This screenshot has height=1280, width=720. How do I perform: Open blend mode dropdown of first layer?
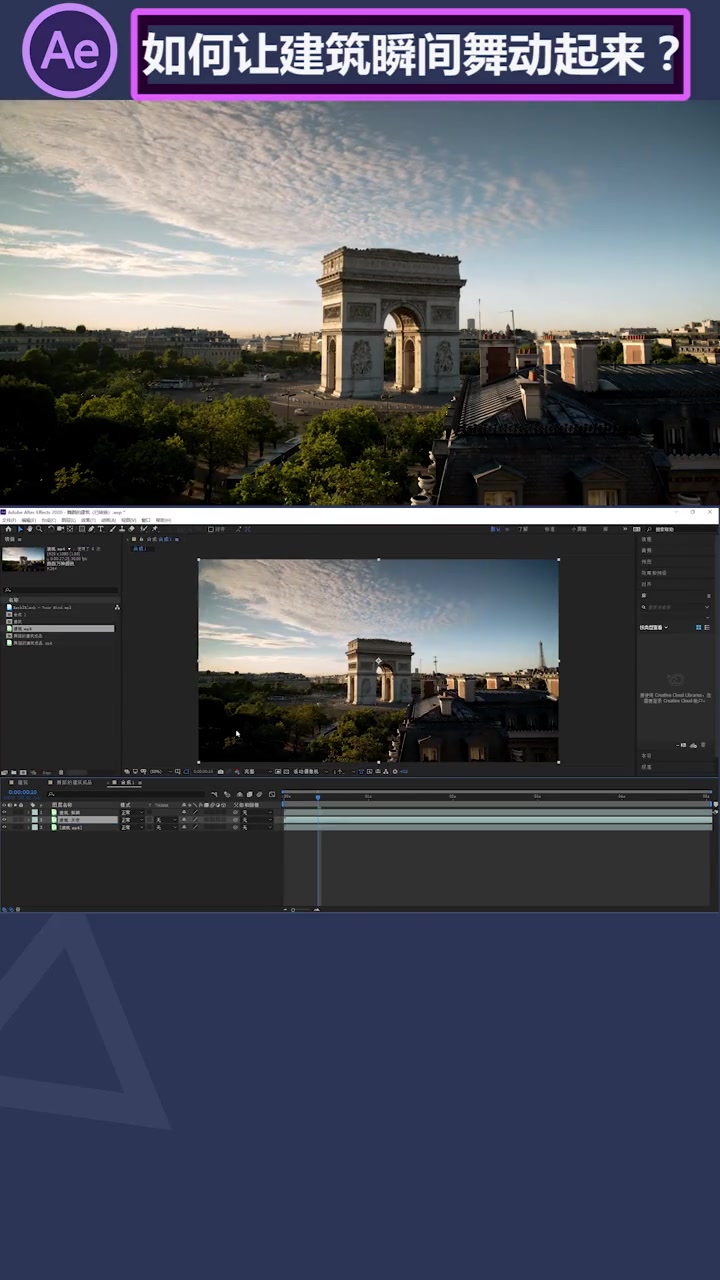click(132, 812)
